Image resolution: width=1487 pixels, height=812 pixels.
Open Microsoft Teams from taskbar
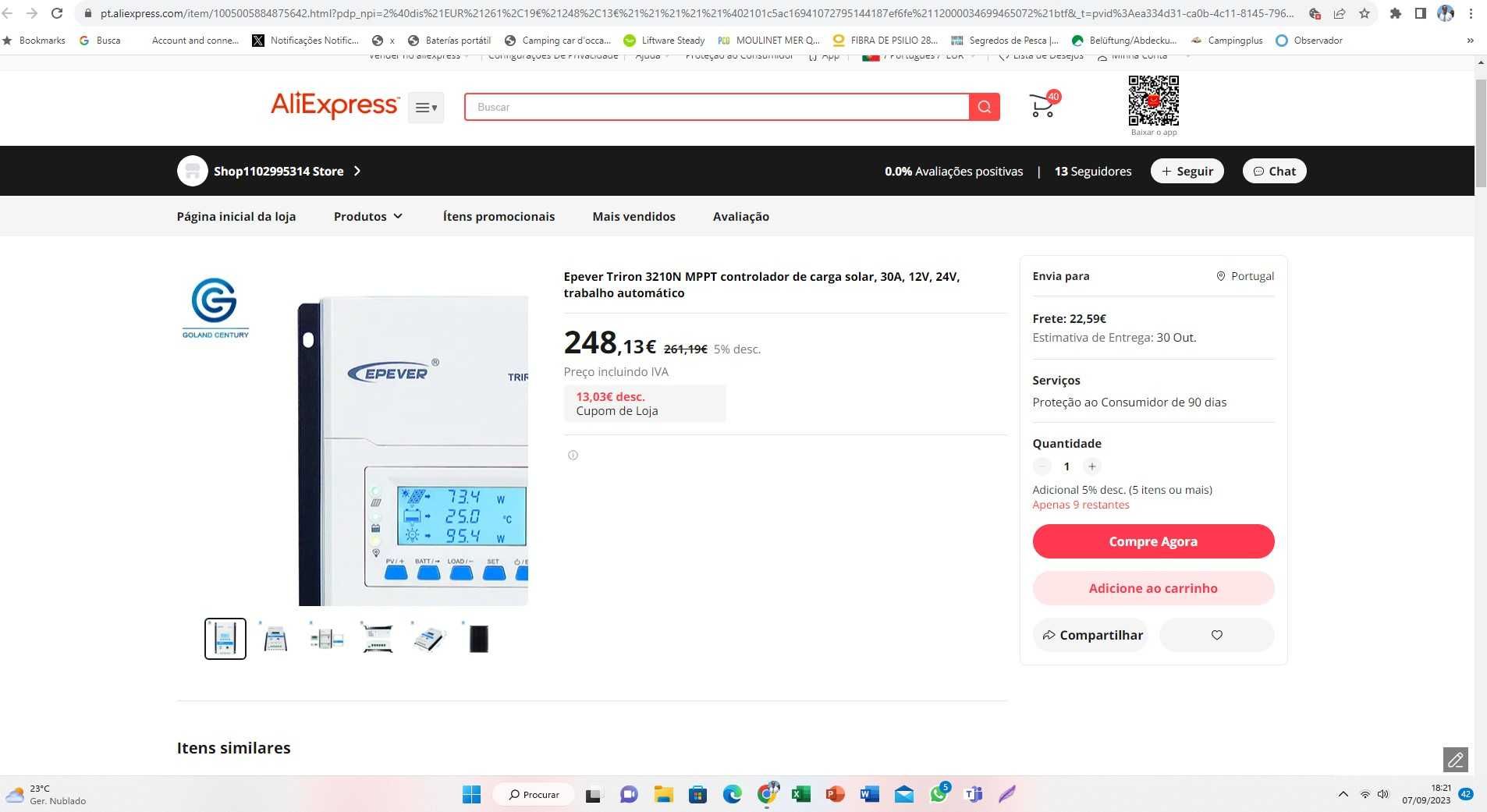tap(973, 794)
